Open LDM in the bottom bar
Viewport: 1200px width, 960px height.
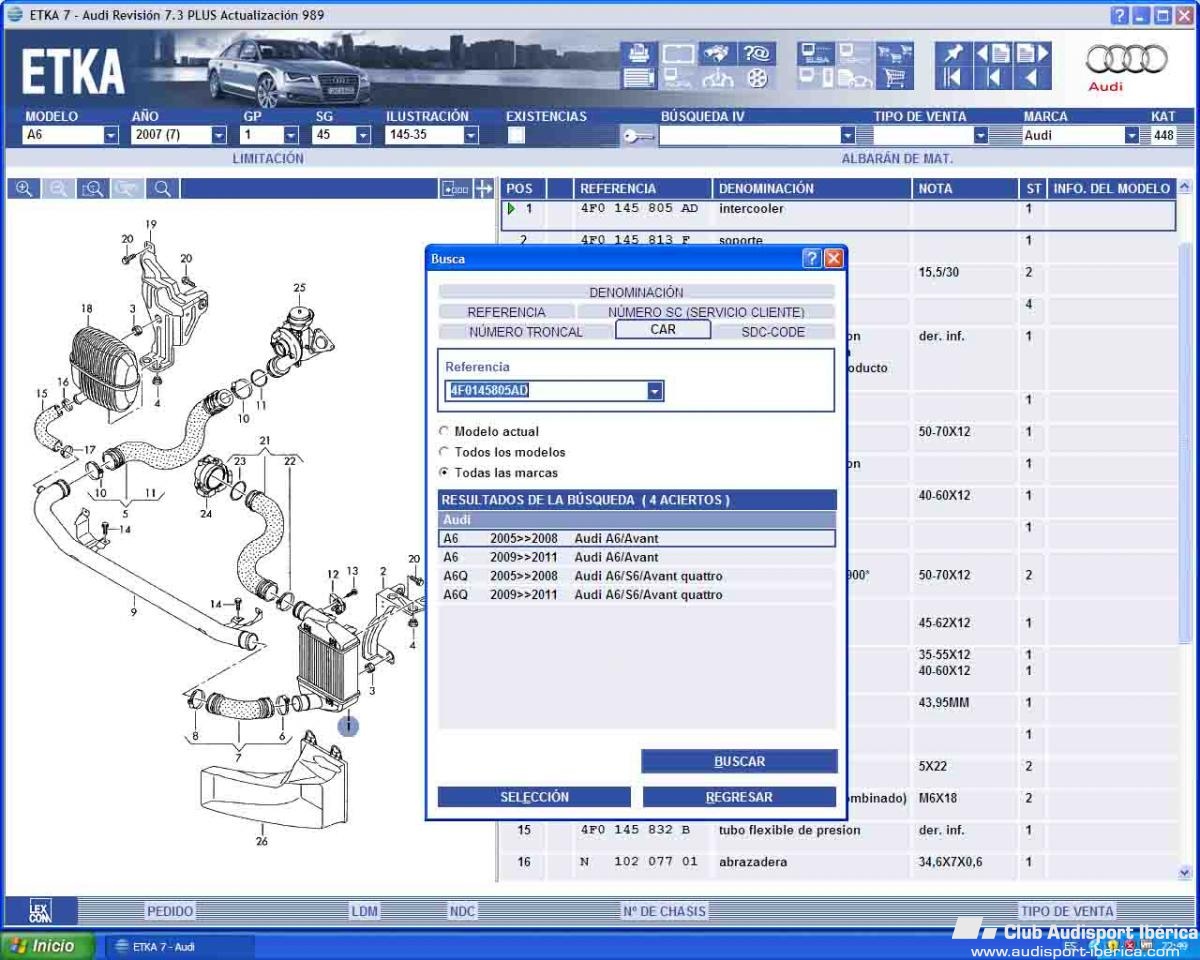[x=364, y=911]
